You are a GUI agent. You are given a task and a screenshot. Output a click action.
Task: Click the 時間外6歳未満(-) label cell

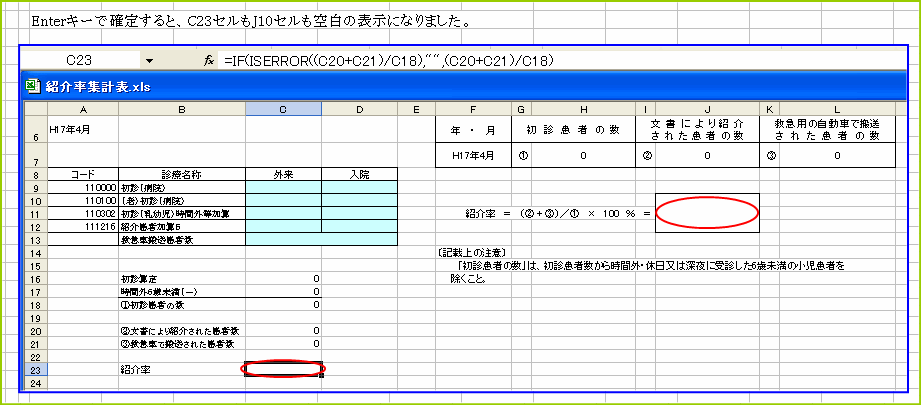182,291
